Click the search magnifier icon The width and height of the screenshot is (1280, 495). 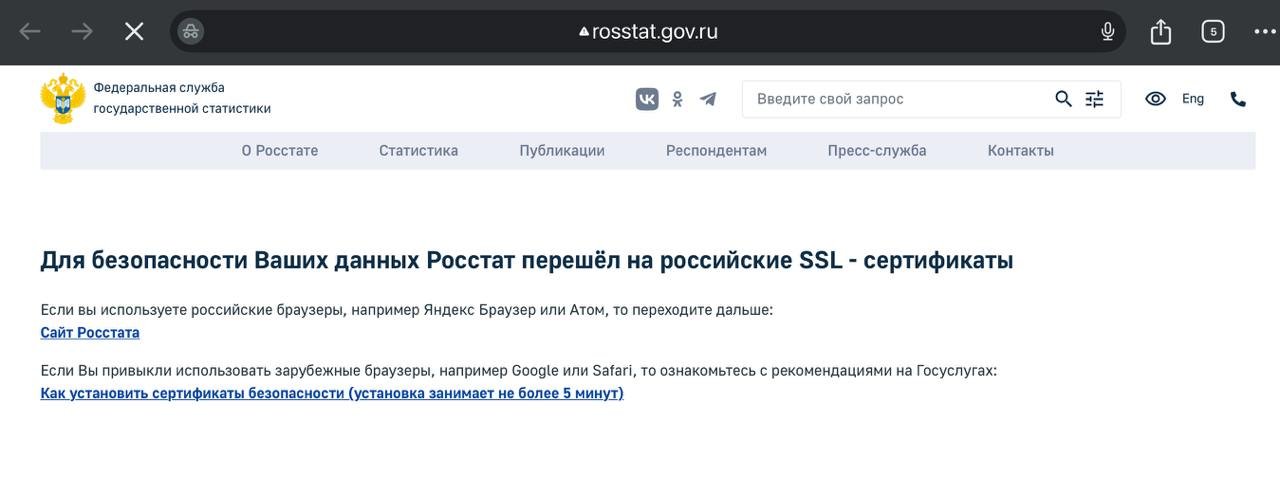(1063, 99)
